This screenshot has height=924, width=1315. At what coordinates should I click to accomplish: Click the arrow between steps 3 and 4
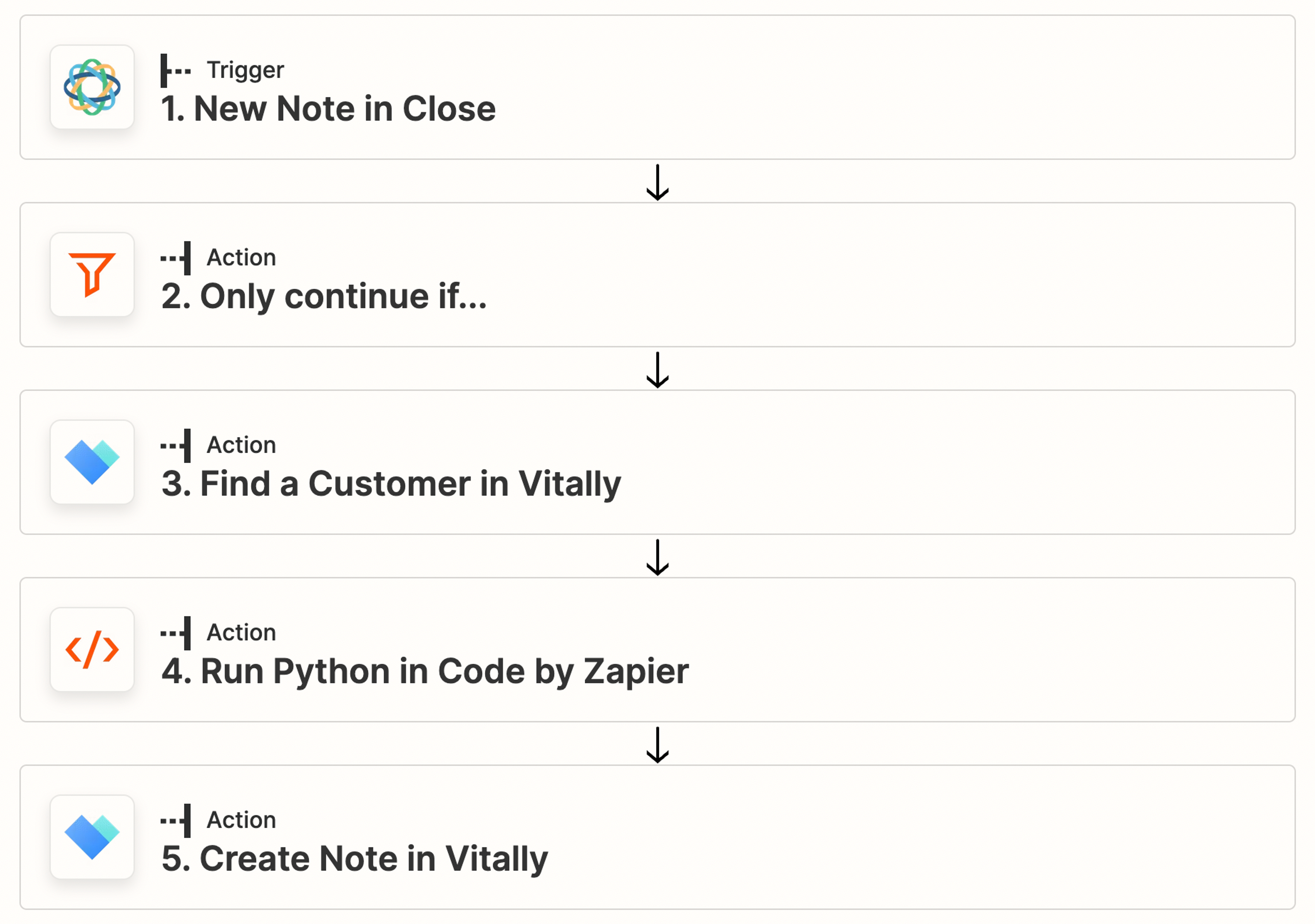click(657, 557)
